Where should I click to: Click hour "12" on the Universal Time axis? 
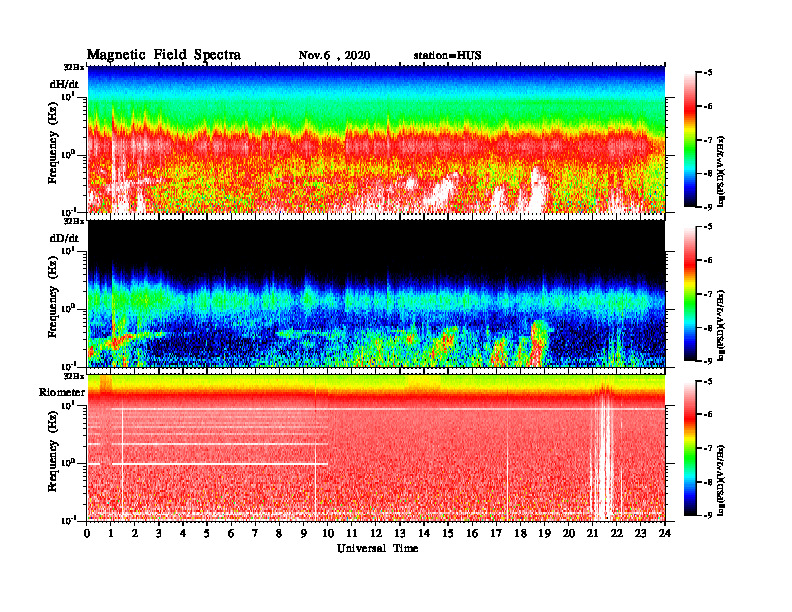pyautogui.click(x=375, y=534)
